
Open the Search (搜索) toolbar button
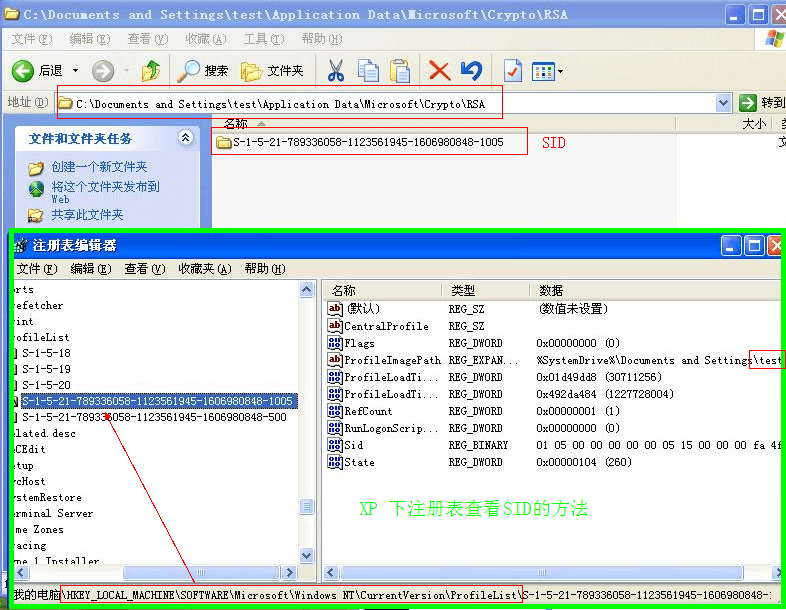pyautogui.click(x=204, y=71)
